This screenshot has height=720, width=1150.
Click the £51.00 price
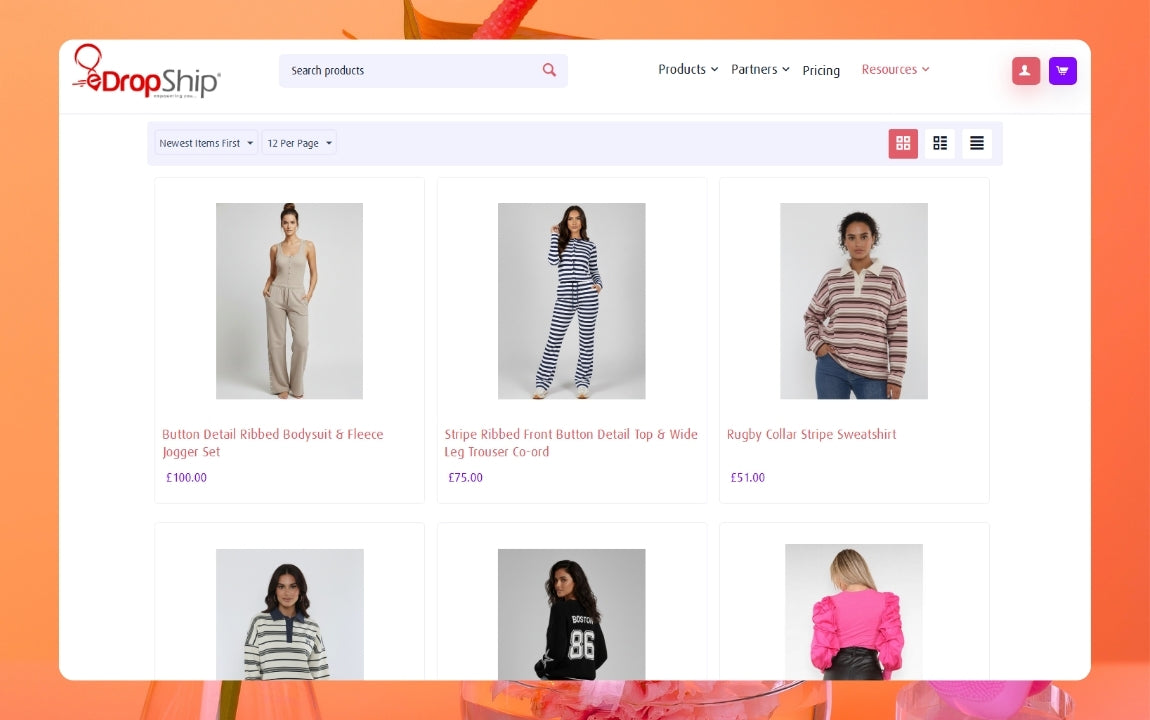pos(747,477)
